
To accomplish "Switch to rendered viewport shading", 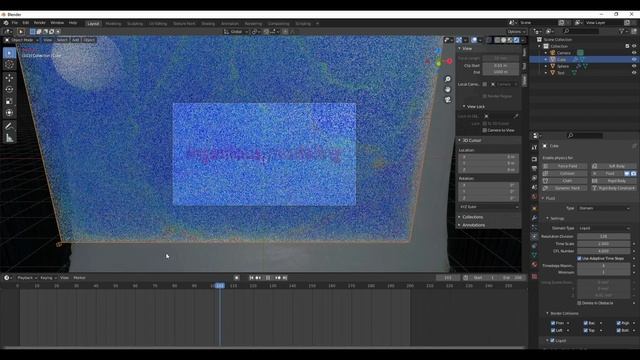I will click(x=516, y=40).
